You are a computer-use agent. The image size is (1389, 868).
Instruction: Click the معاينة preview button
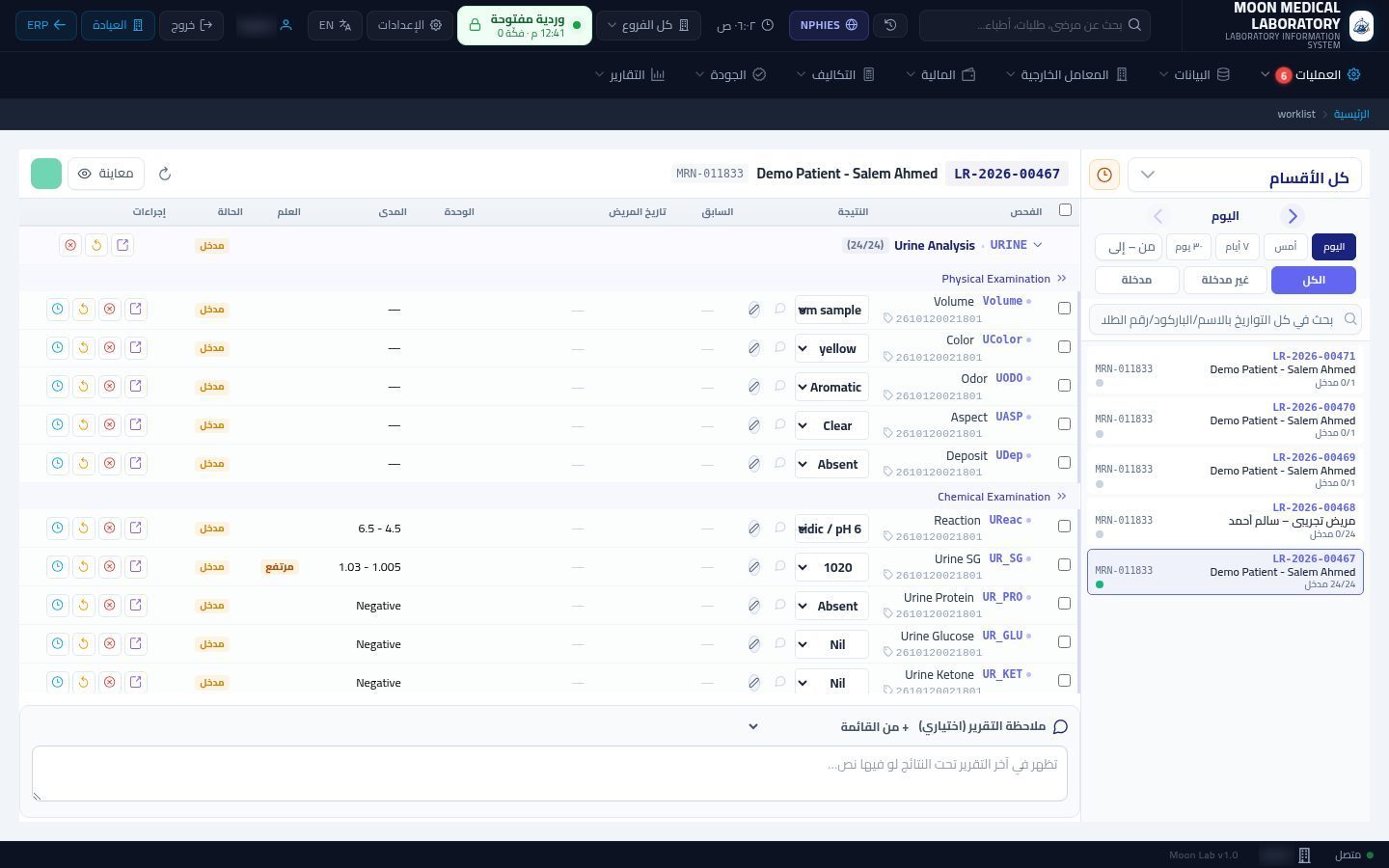(106, 174)
